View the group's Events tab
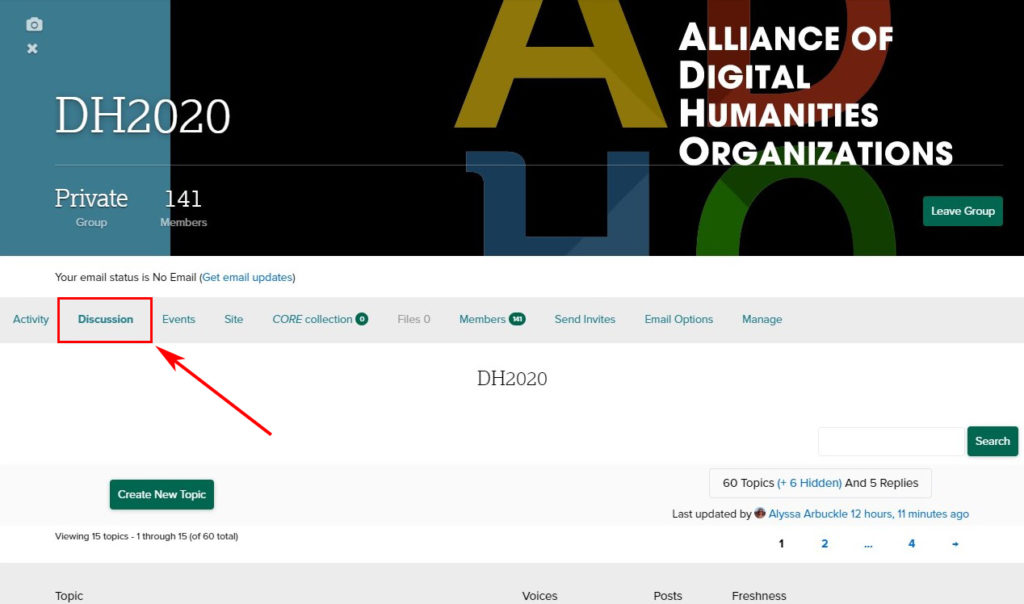 tap(178, 318)
